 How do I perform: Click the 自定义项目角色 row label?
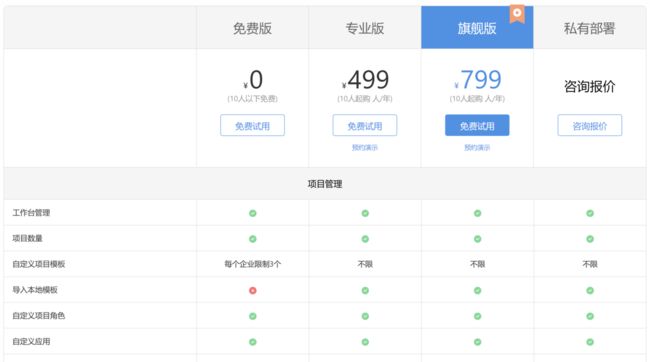coord(39,316)
